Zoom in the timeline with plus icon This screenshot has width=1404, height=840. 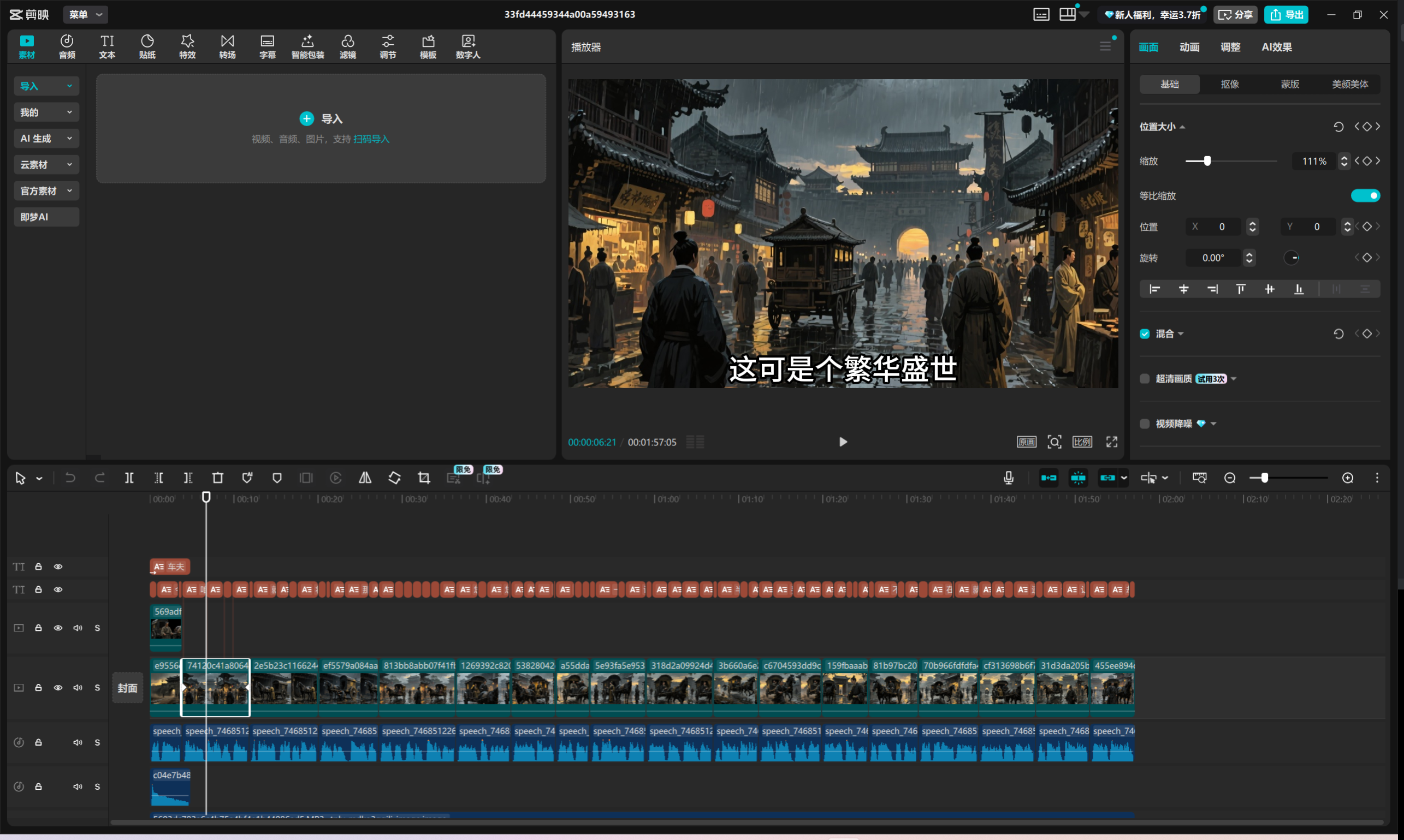coord(1348,478)
